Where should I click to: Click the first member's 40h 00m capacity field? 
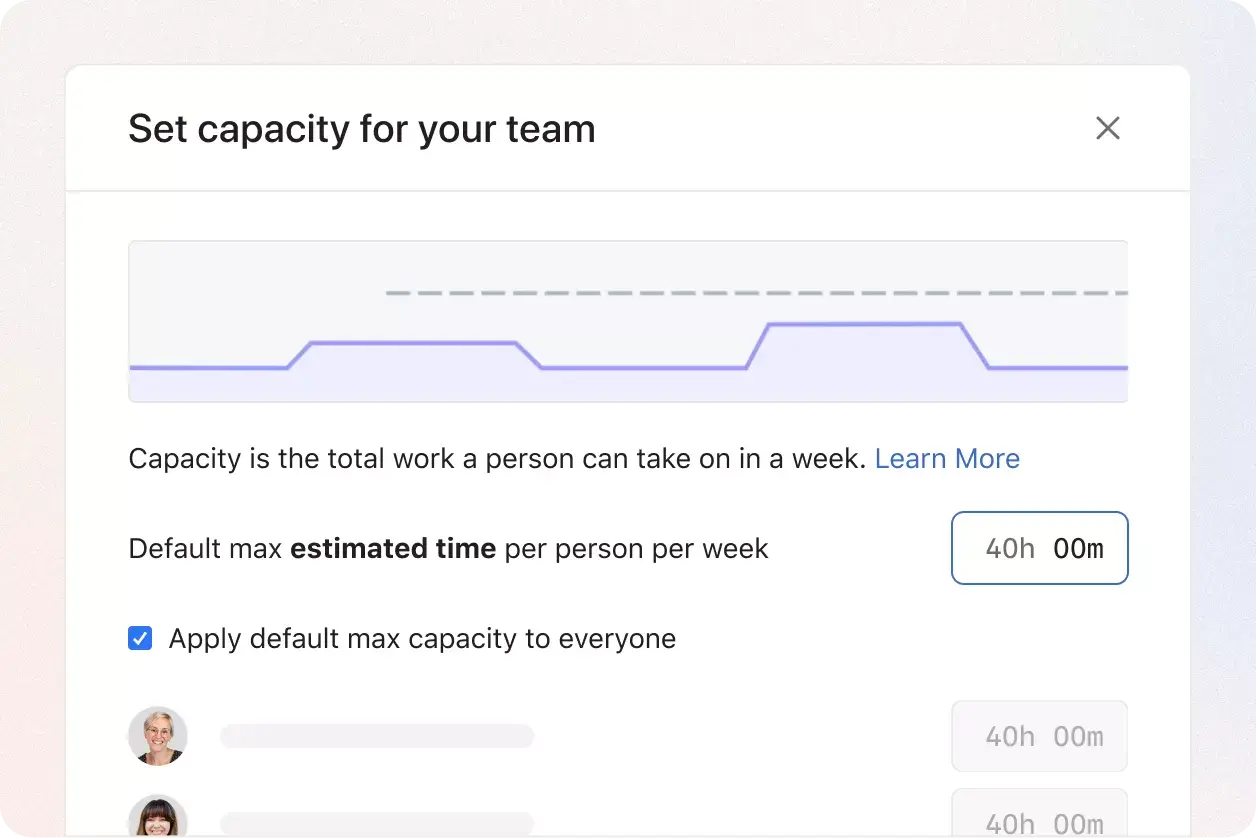1039,736
